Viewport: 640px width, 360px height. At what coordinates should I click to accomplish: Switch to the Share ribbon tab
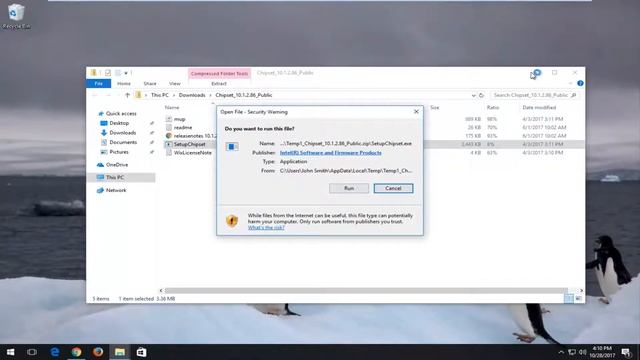pyautogui.click(x=150, y=83)
